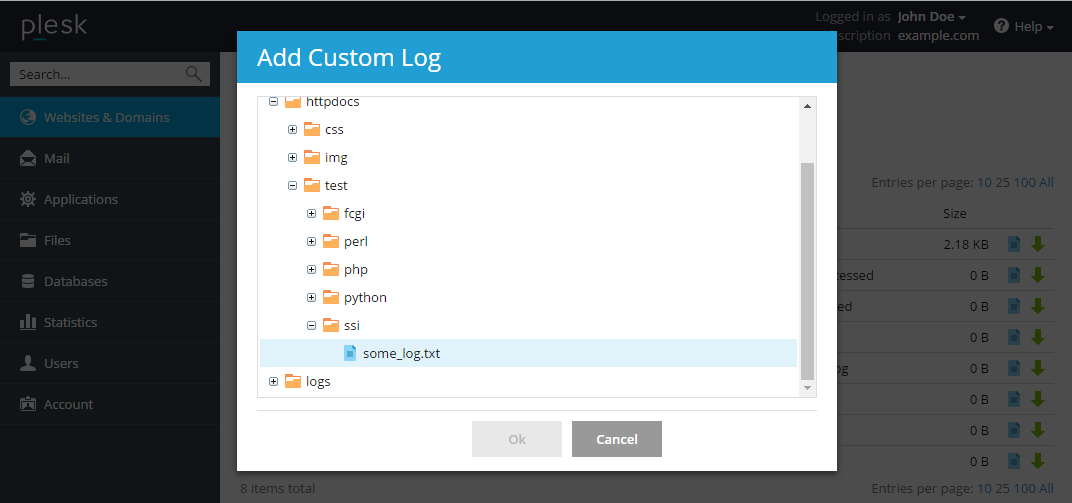Click the Search input field
This screenshot has width=1072, height=503.
coord(95,74)
